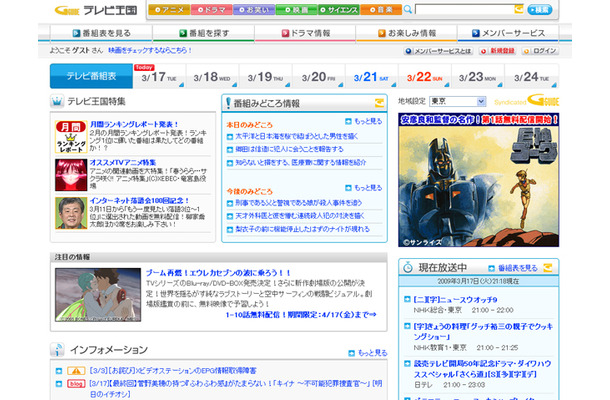Click the blue 検索 search button
Viewport: 610px width, 400px height.
[540, 9]
